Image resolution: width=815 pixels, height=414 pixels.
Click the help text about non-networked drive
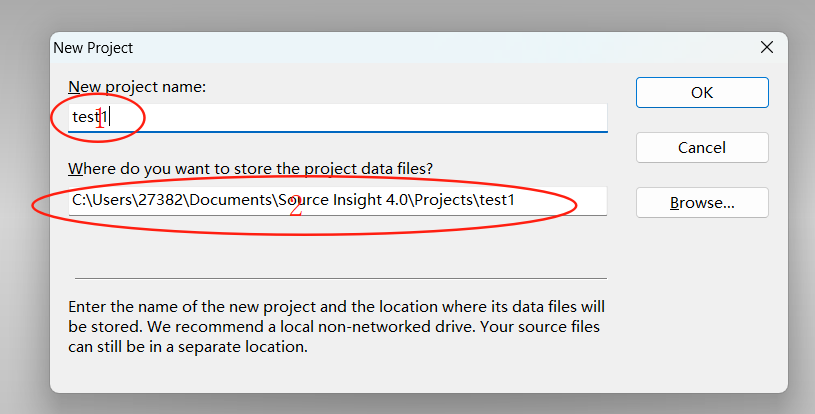(x=336, y=327)
